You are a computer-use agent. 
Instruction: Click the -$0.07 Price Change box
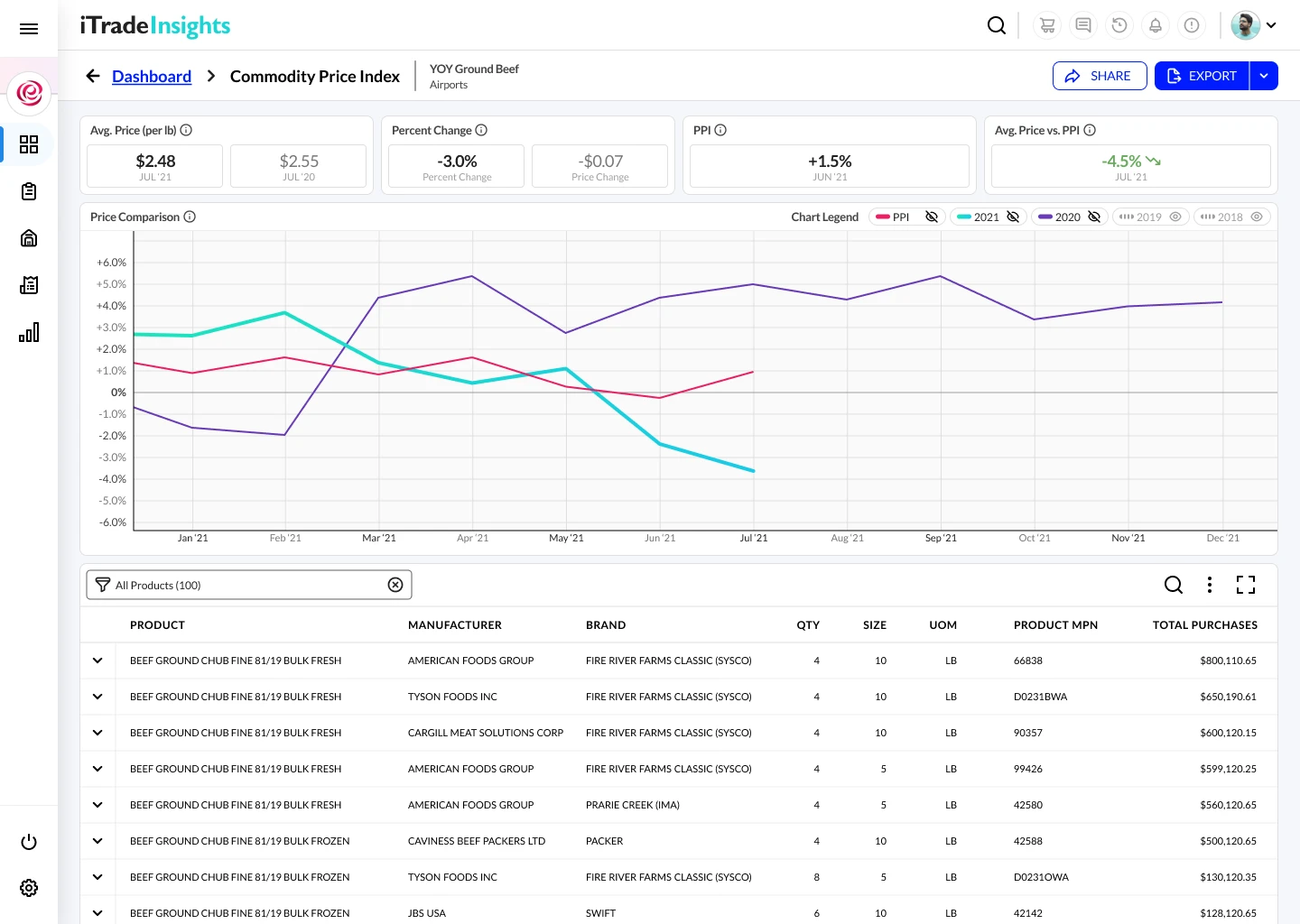[600, 166]
